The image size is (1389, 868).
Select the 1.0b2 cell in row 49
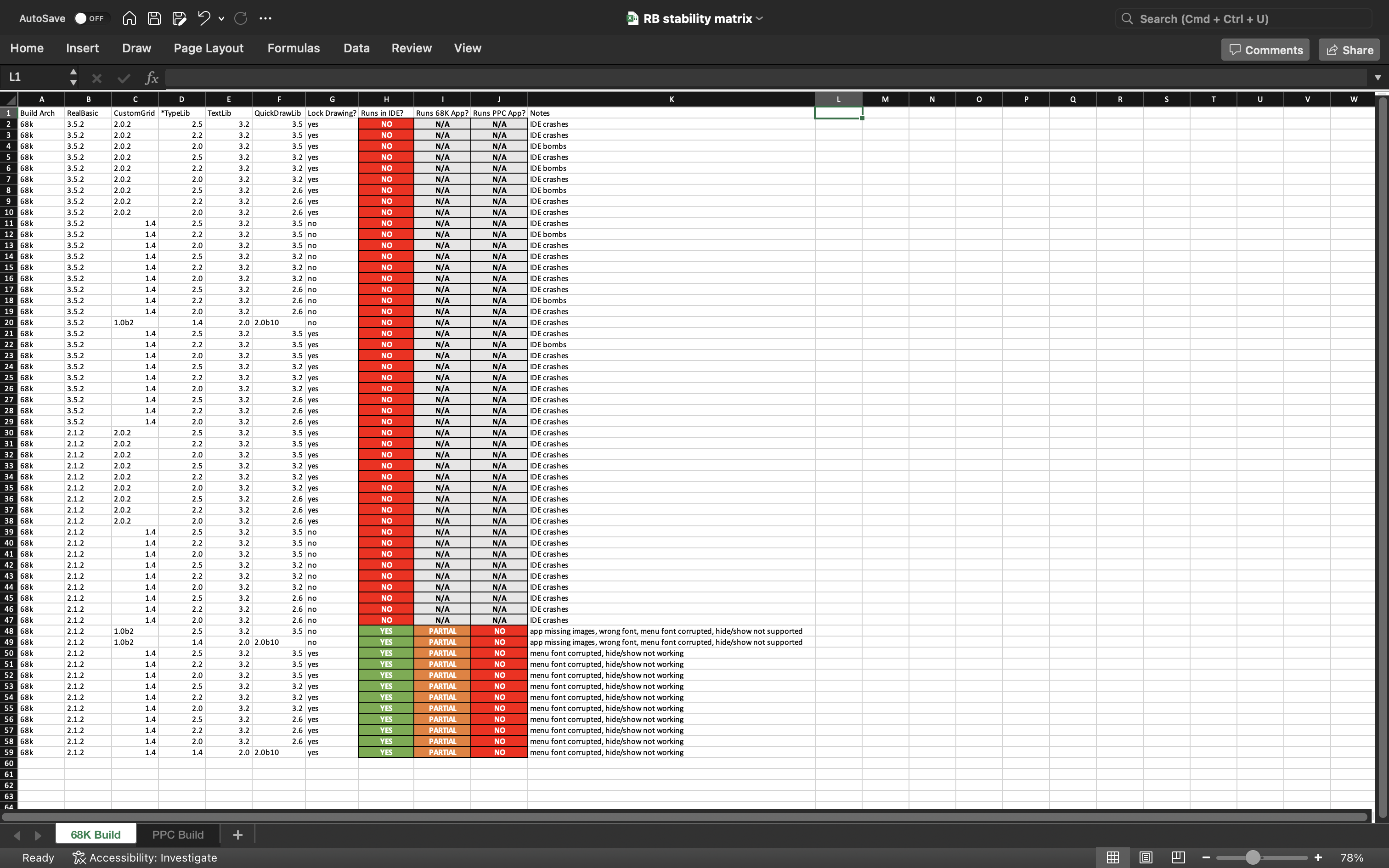(x=135, y=642)
